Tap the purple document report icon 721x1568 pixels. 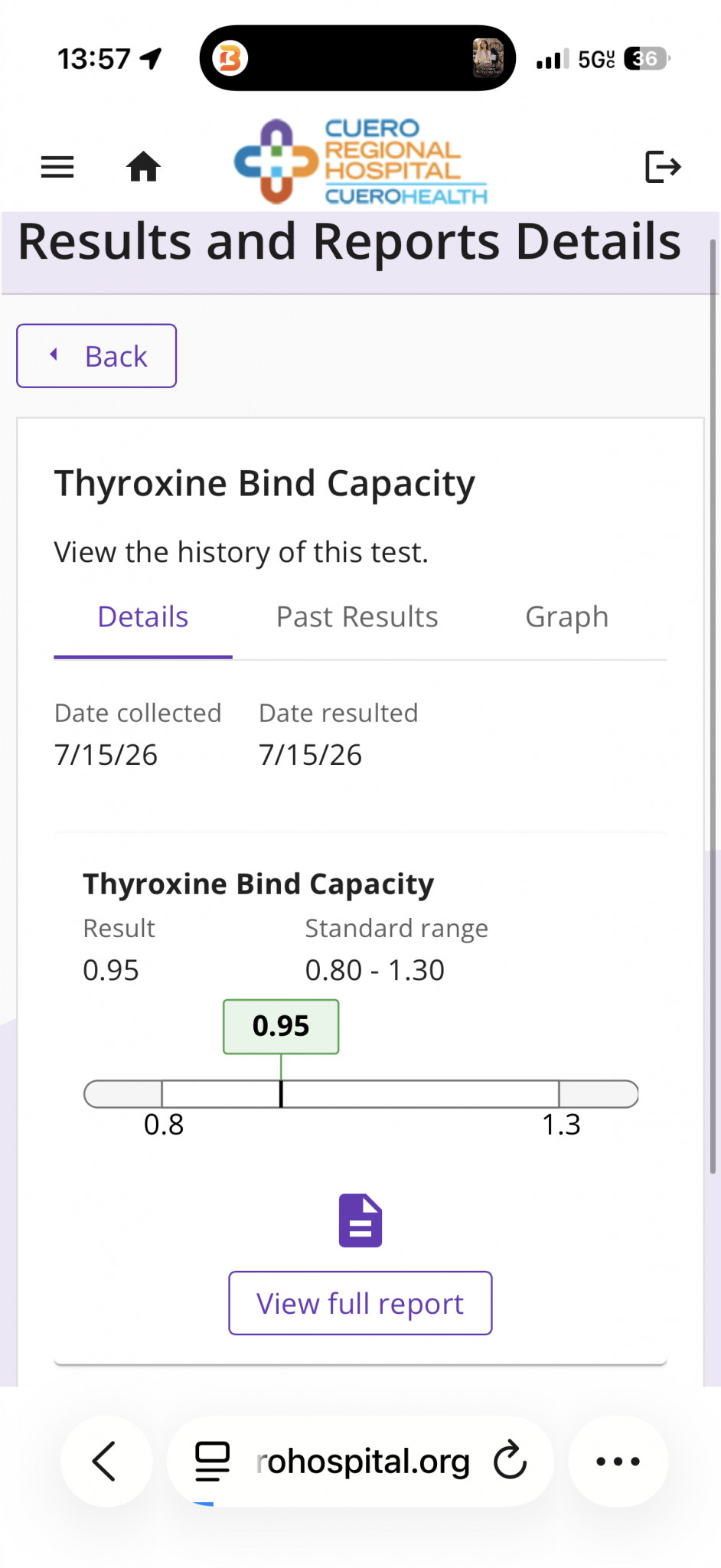pos(360,1220)
